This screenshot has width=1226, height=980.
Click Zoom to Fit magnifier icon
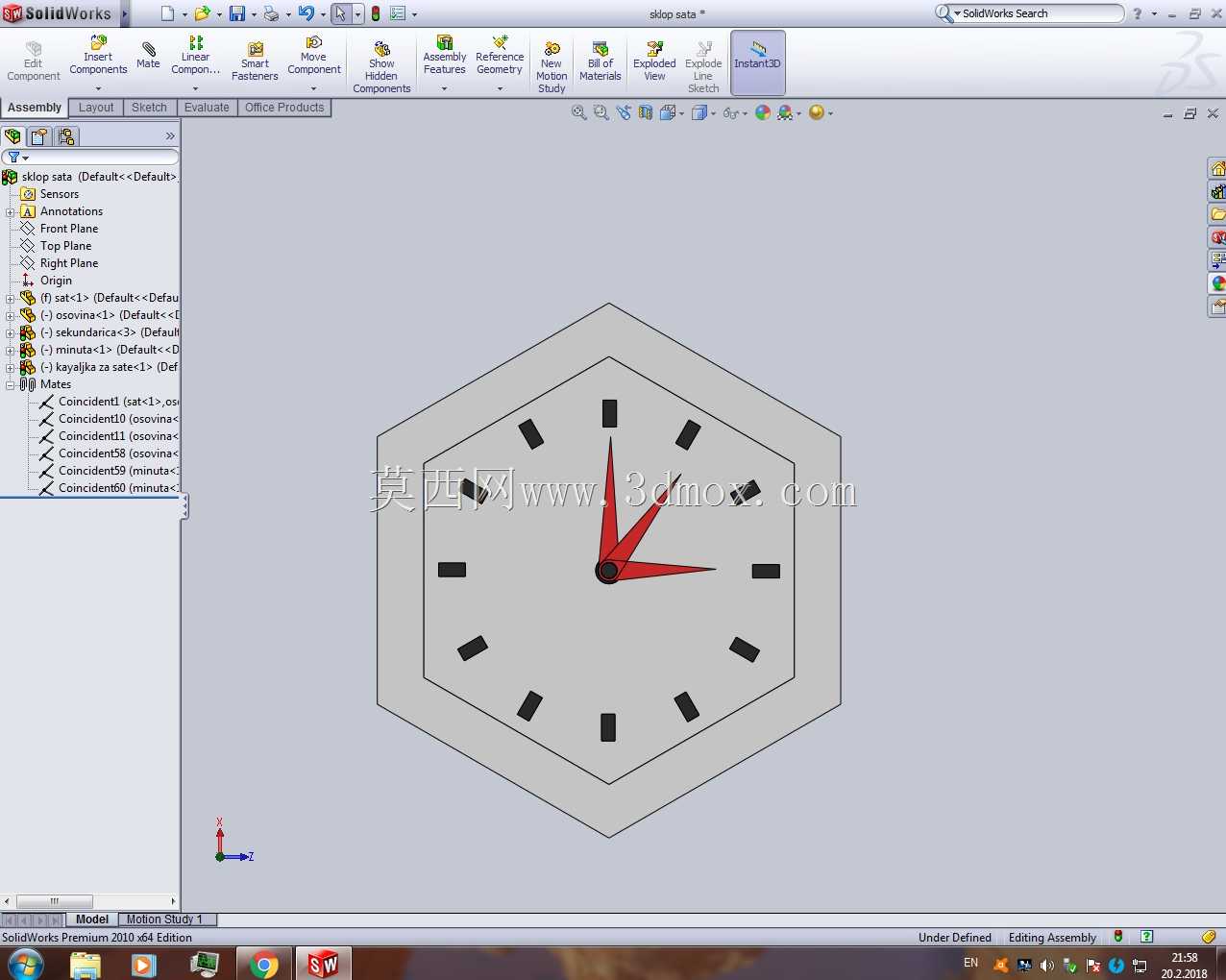579,112
